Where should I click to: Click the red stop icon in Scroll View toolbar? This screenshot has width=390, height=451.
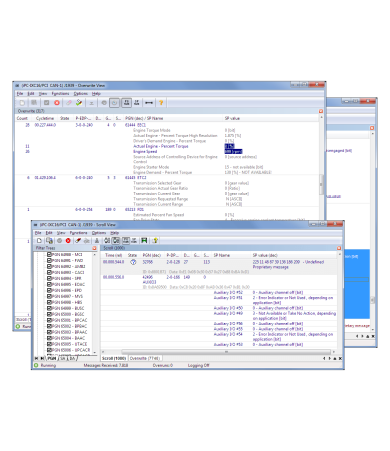tap(68, 240)
